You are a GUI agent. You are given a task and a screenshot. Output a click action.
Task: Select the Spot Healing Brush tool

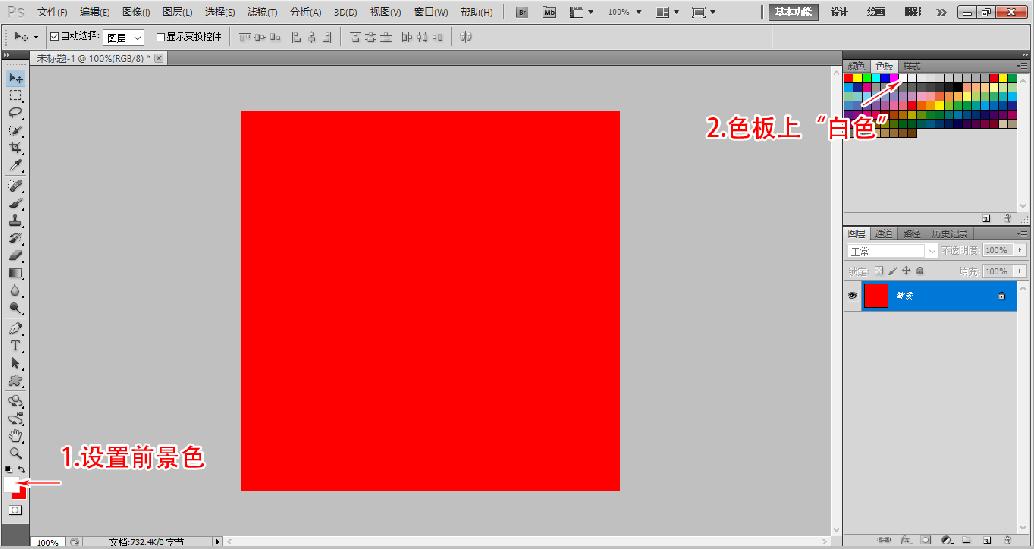point(16,186)
